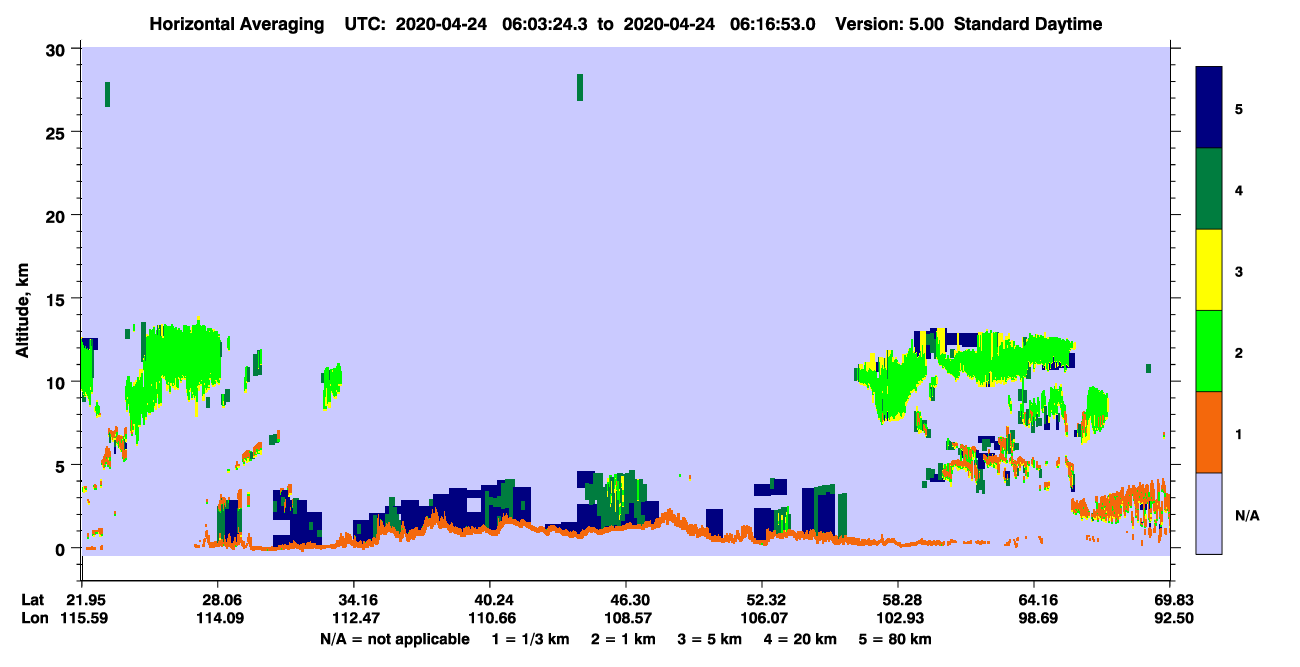The width and height of the screenshot is (1300, 667).
Task: Click the y-axis tick label '25'
Action: pyautogui.click(x=58, y=133)
